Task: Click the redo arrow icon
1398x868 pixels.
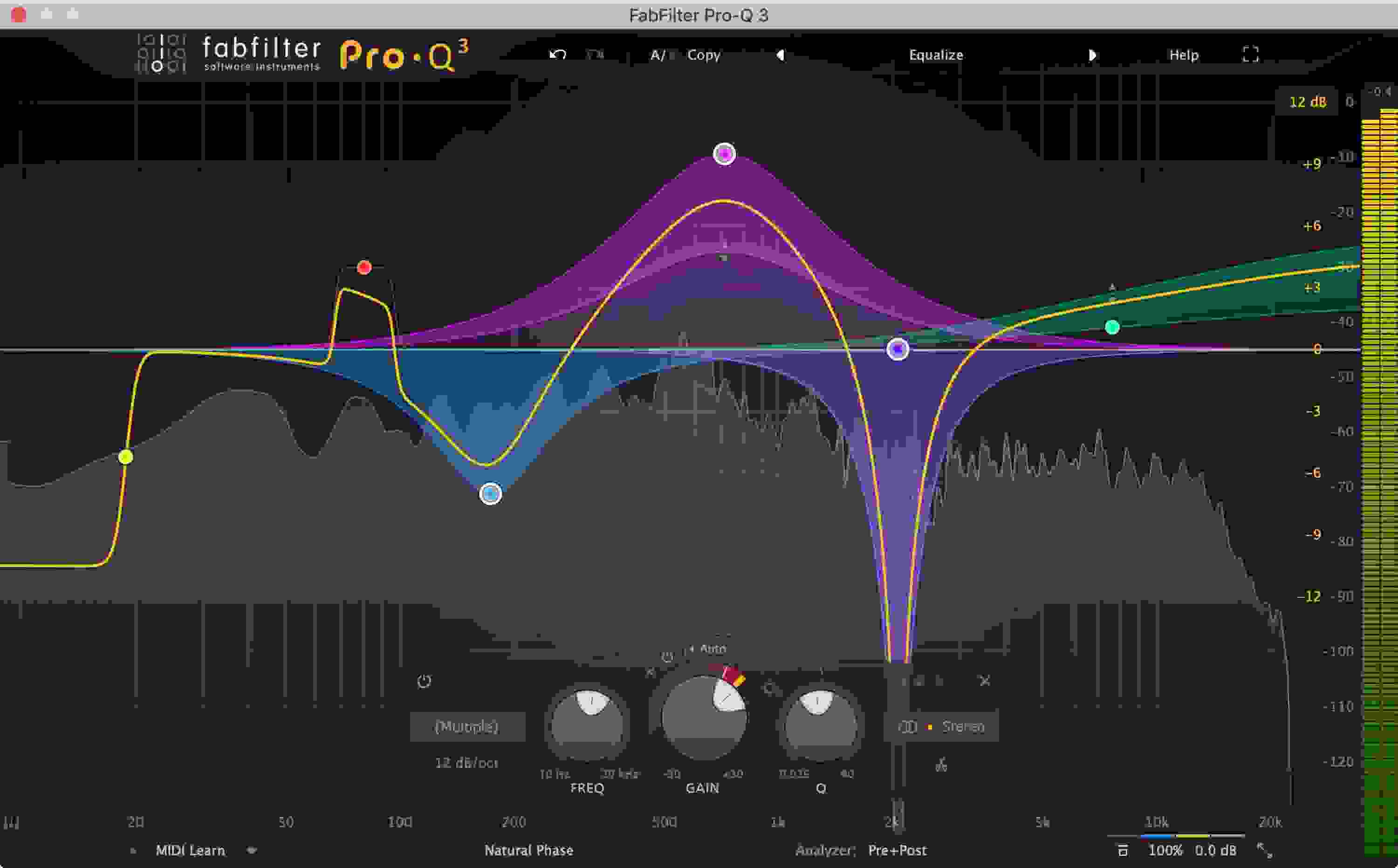Action: click(x=596, y=55)
